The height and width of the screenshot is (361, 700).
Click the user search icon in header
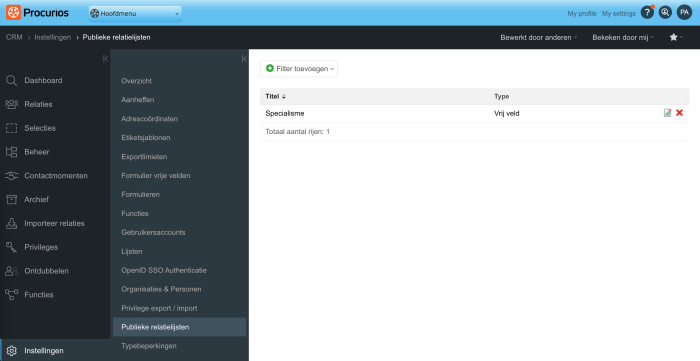pos(665,12)
